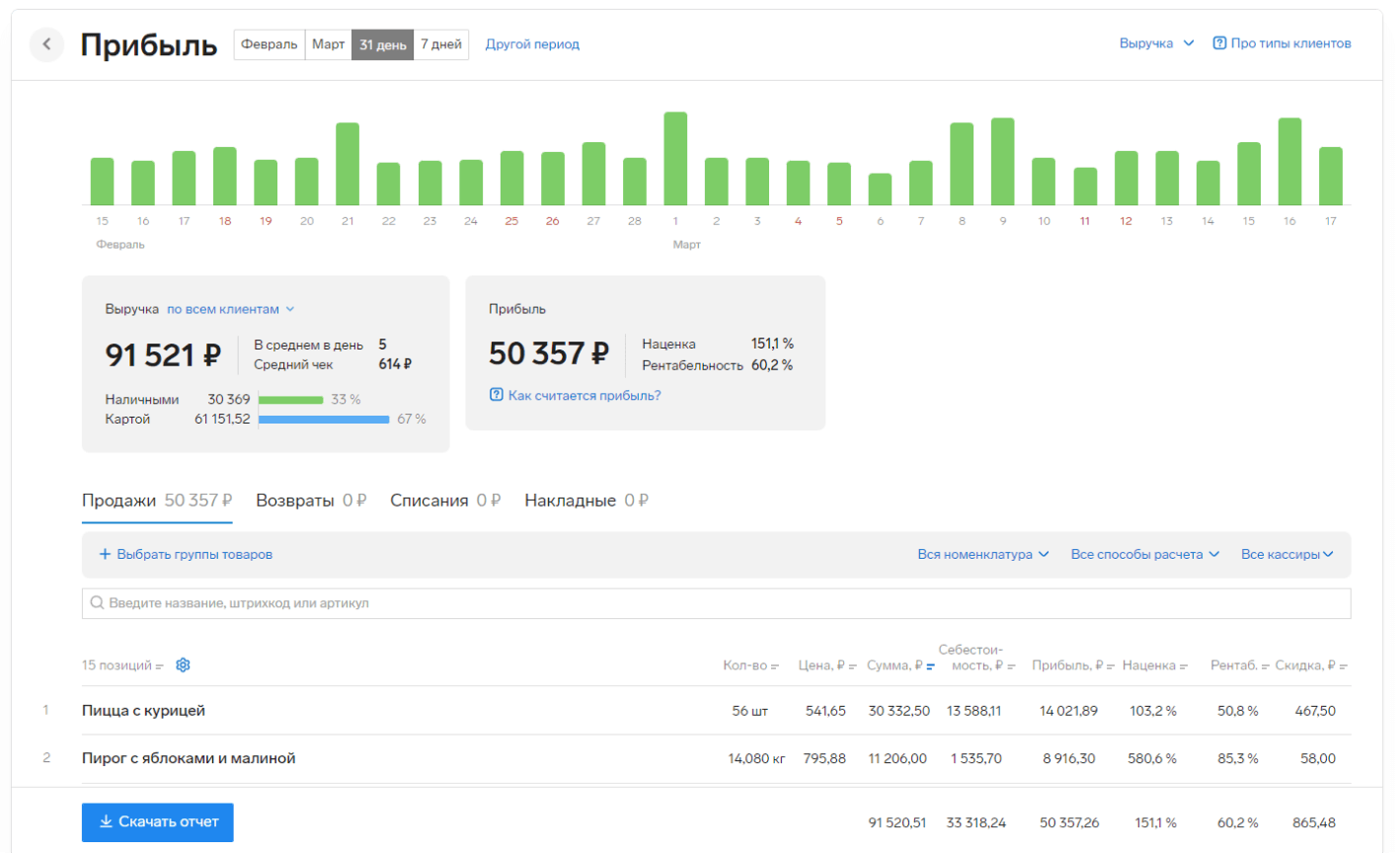Expand the Вся номенклатура filter
This screenshot has width=1400, height=853.
pyautogui.click(x=983, y=554)
